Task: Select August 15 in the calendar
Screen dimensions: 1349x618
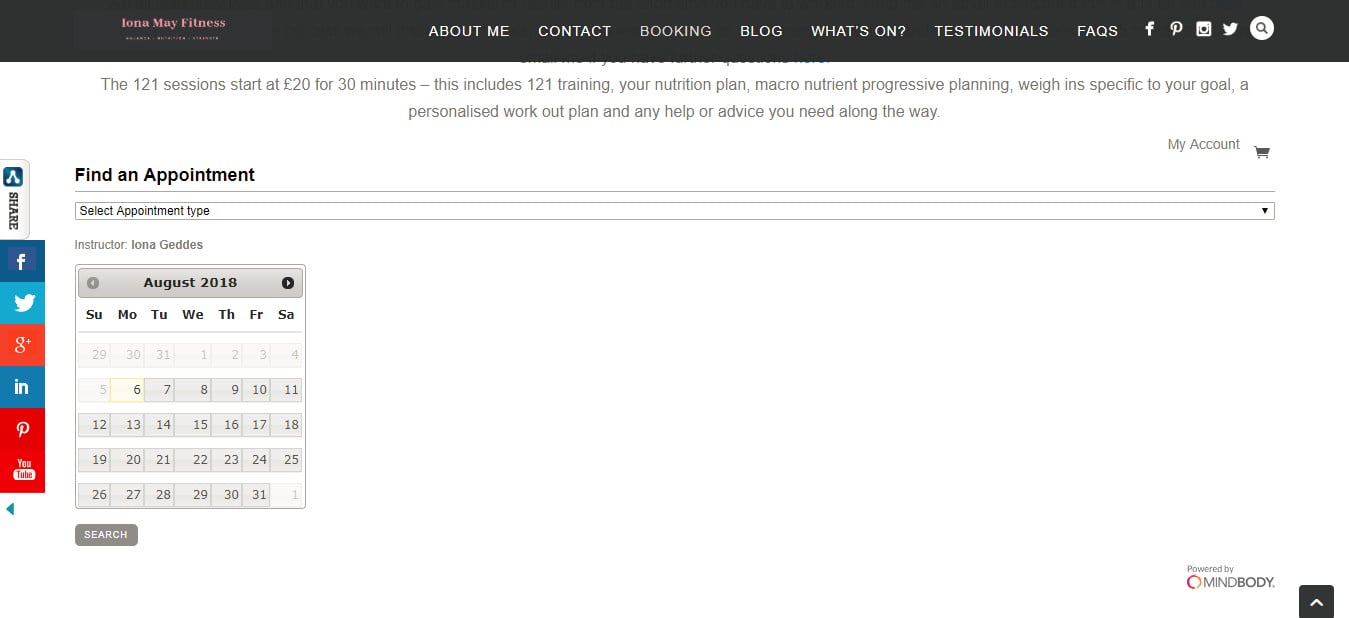Action: (193, 425)
